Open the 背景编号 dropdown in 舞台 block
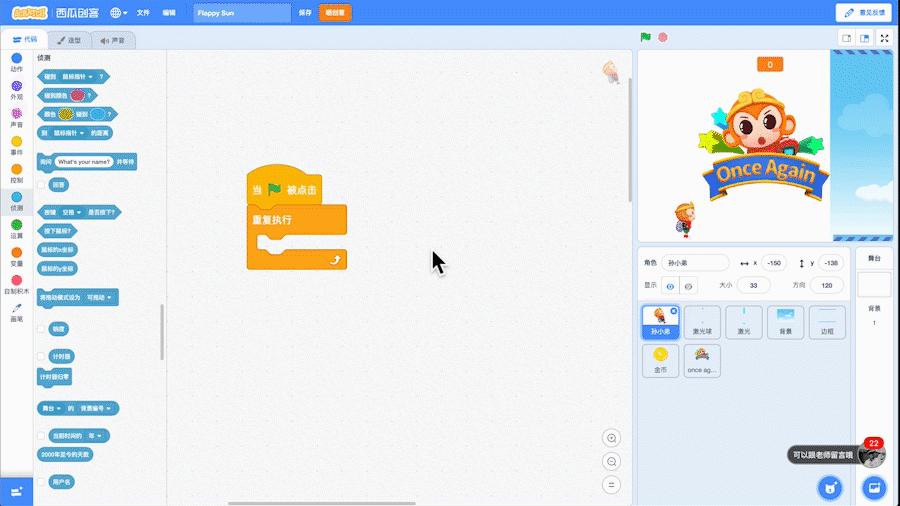The width and height of the screenshot is (900, 506). coord(95,408)
